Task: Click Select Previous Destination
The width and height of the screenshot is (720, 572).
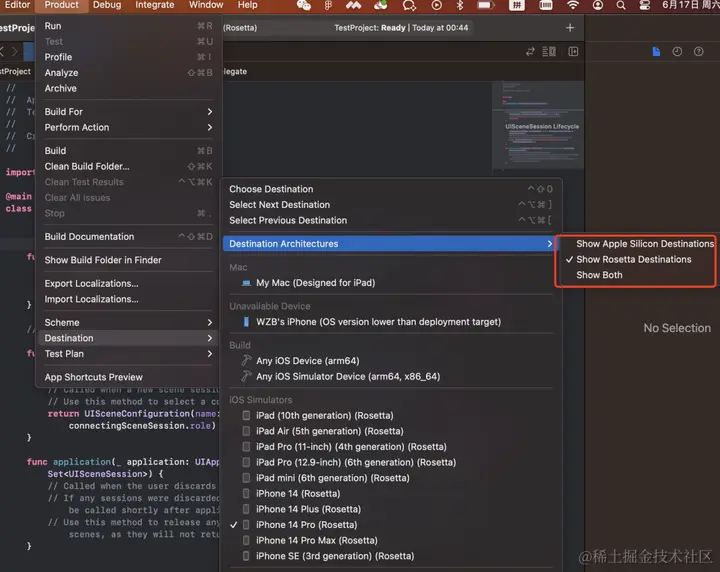Action: click(x=390, y=220)
